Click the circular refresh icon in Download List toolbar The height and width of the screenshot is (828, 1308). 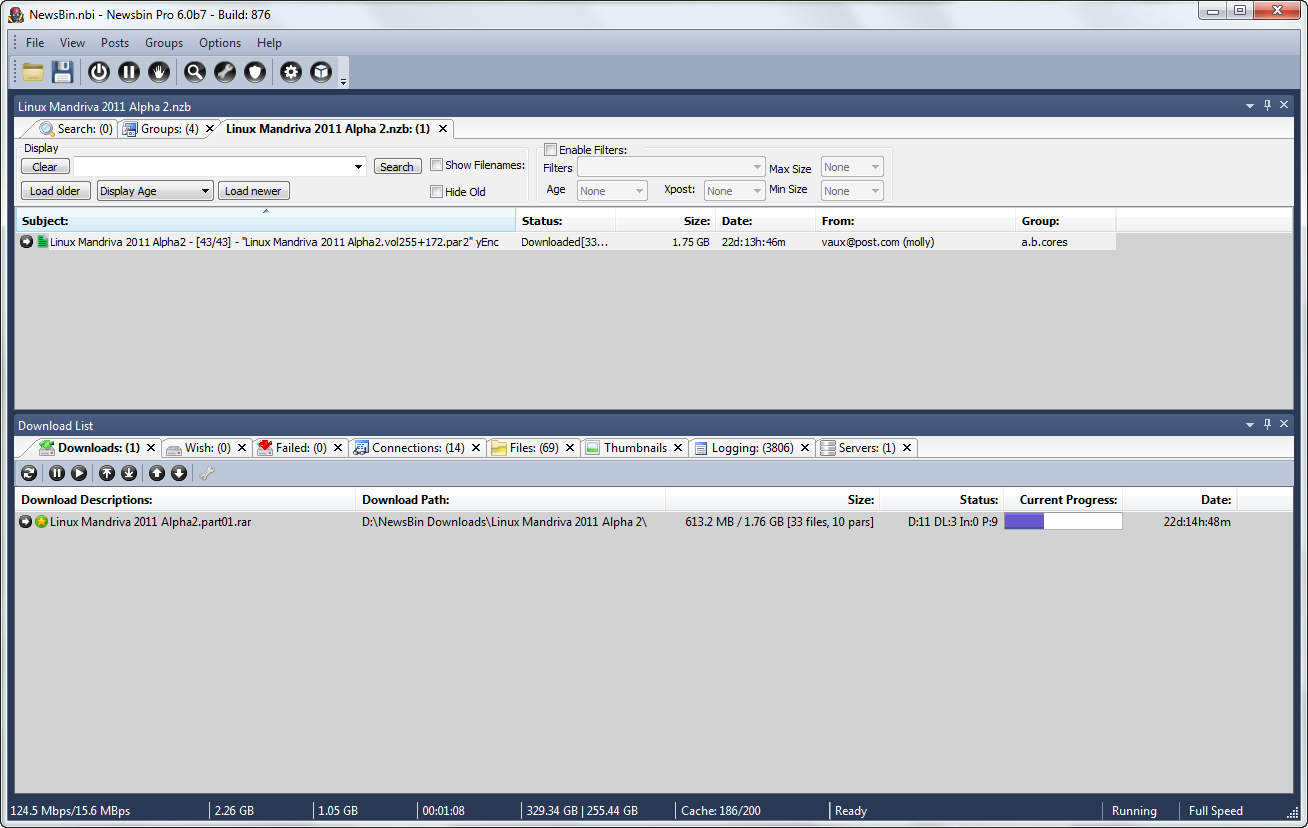[x=29, y=473]
